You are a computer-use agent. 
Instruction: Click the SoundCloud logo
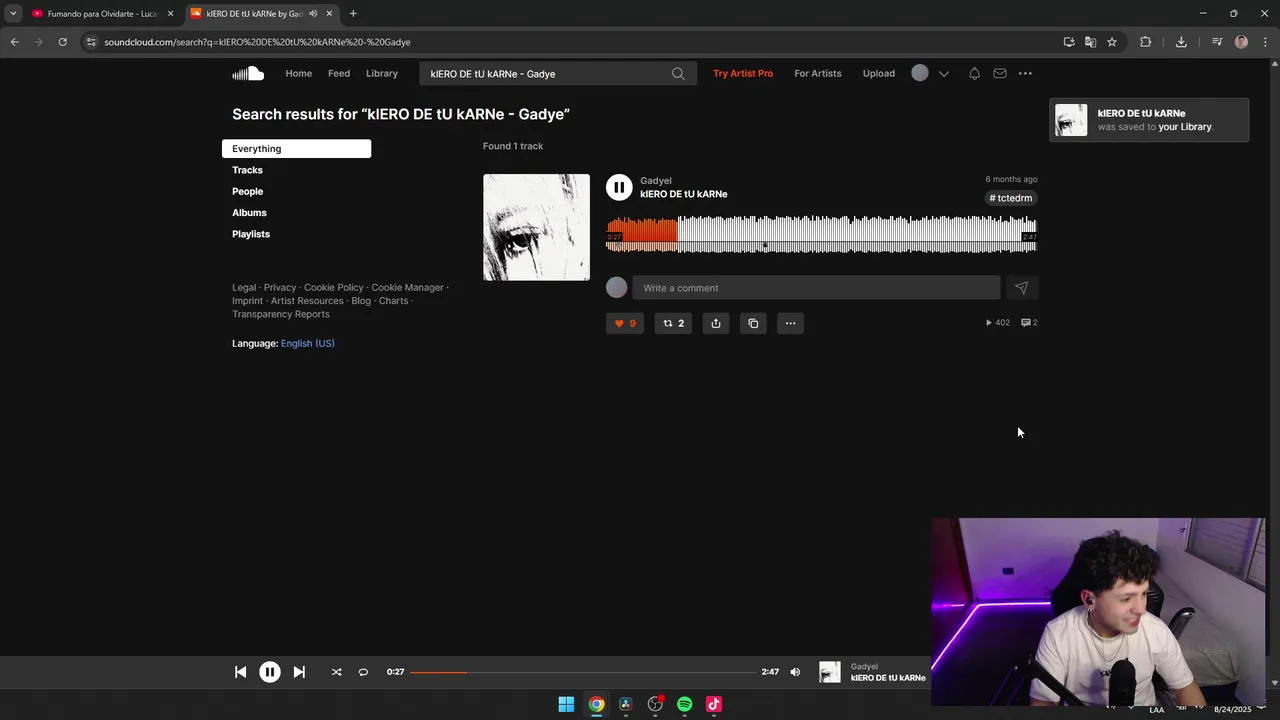(x=248, y=73)
